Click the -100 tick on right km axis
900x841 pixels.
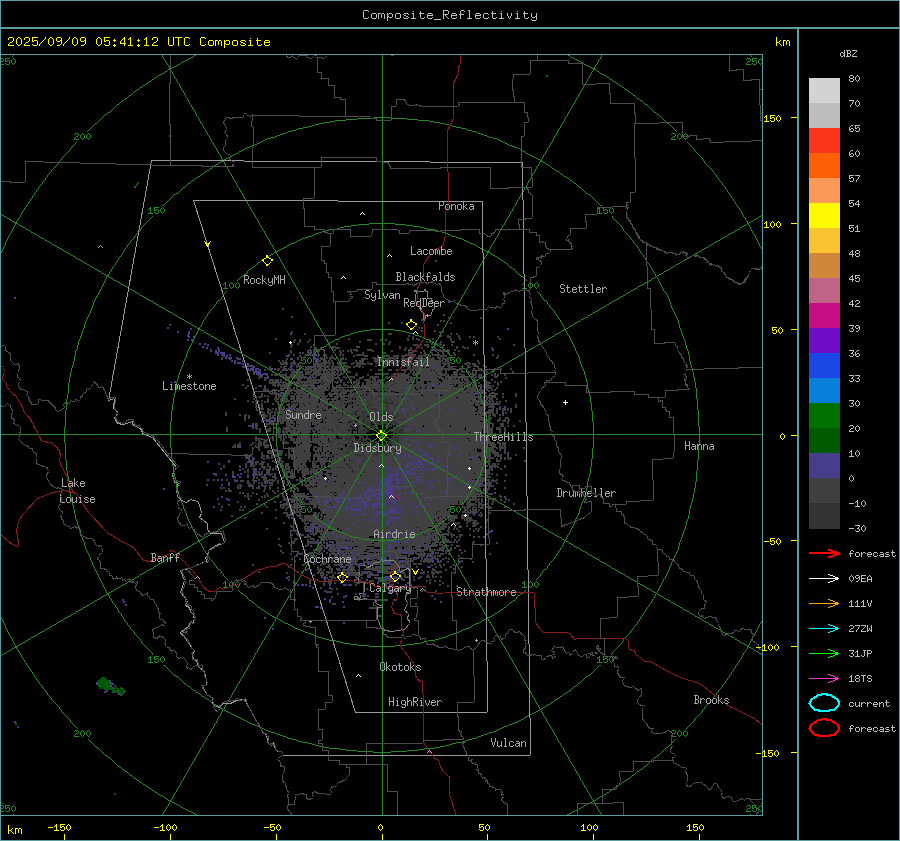click(x=767, y=647)
